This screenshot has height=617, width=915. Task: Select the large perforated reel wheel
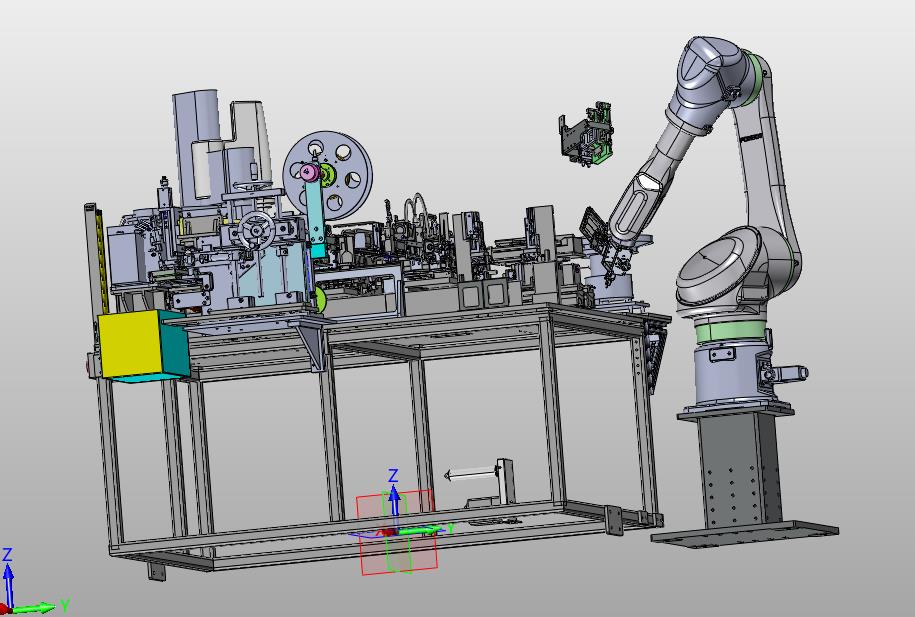click(329, 175)
